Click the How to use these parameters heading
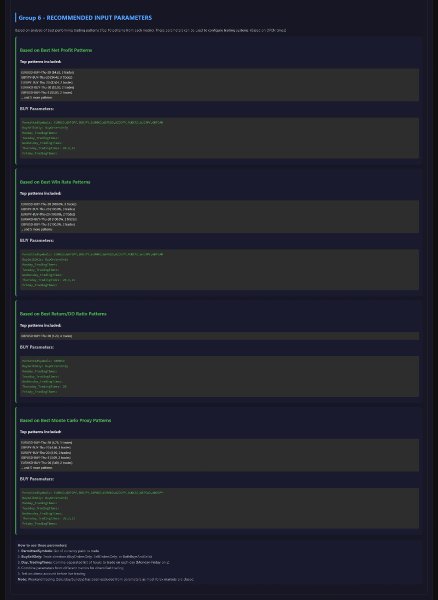The width and height of the screenshot is (438, 600). [42, 545]
